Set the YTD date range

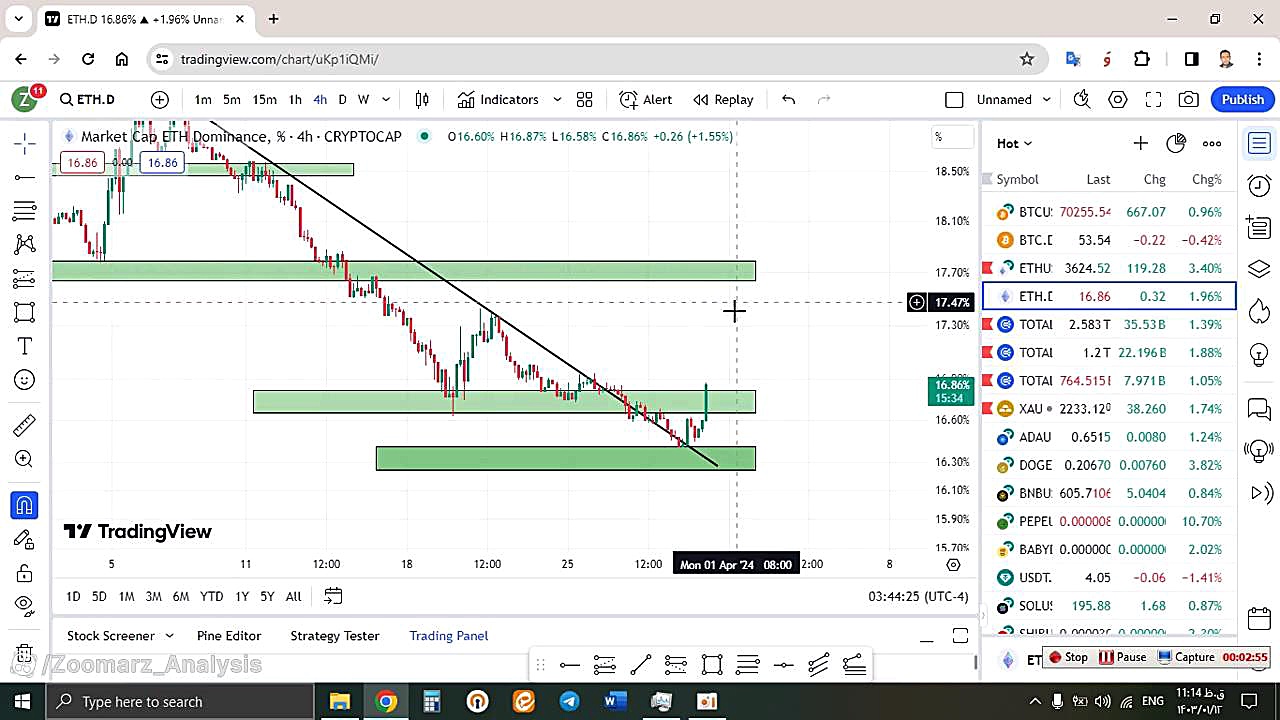pos(211,596)
